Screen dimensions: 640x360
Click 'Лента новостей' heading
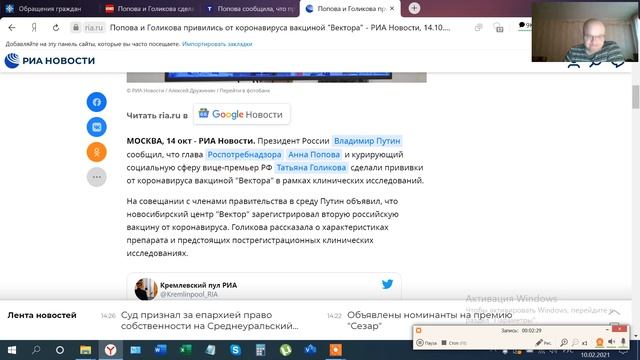pyautogui.click(x=42, y=315)
